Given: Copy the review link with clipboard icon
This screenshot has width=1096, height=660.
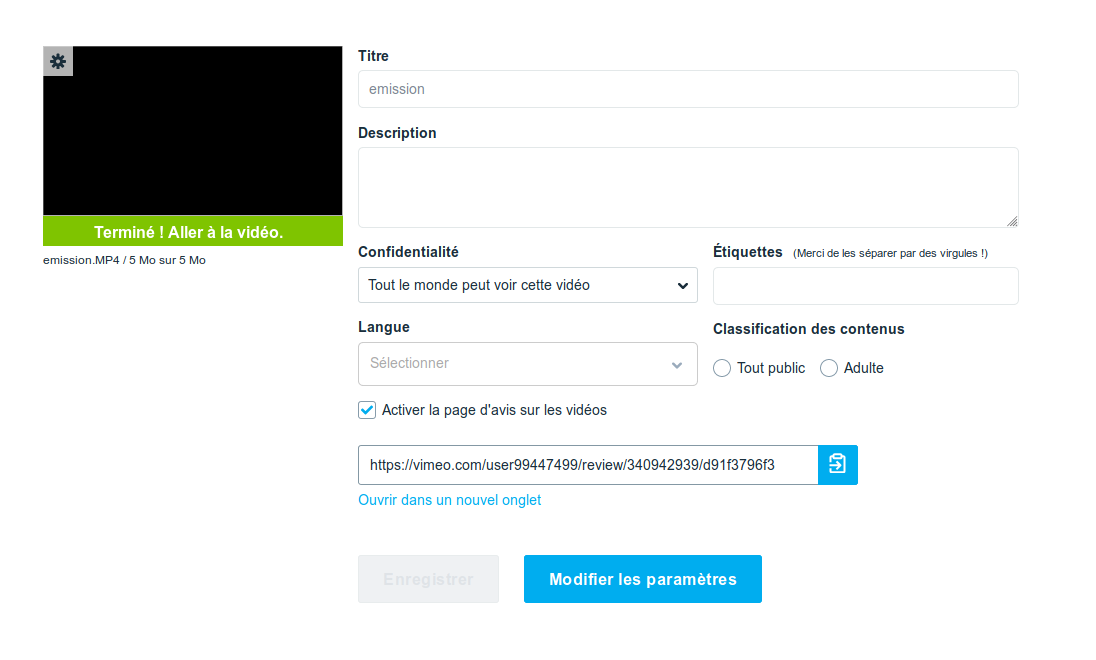Looking at the screenshot, I should tap(837, 465).
